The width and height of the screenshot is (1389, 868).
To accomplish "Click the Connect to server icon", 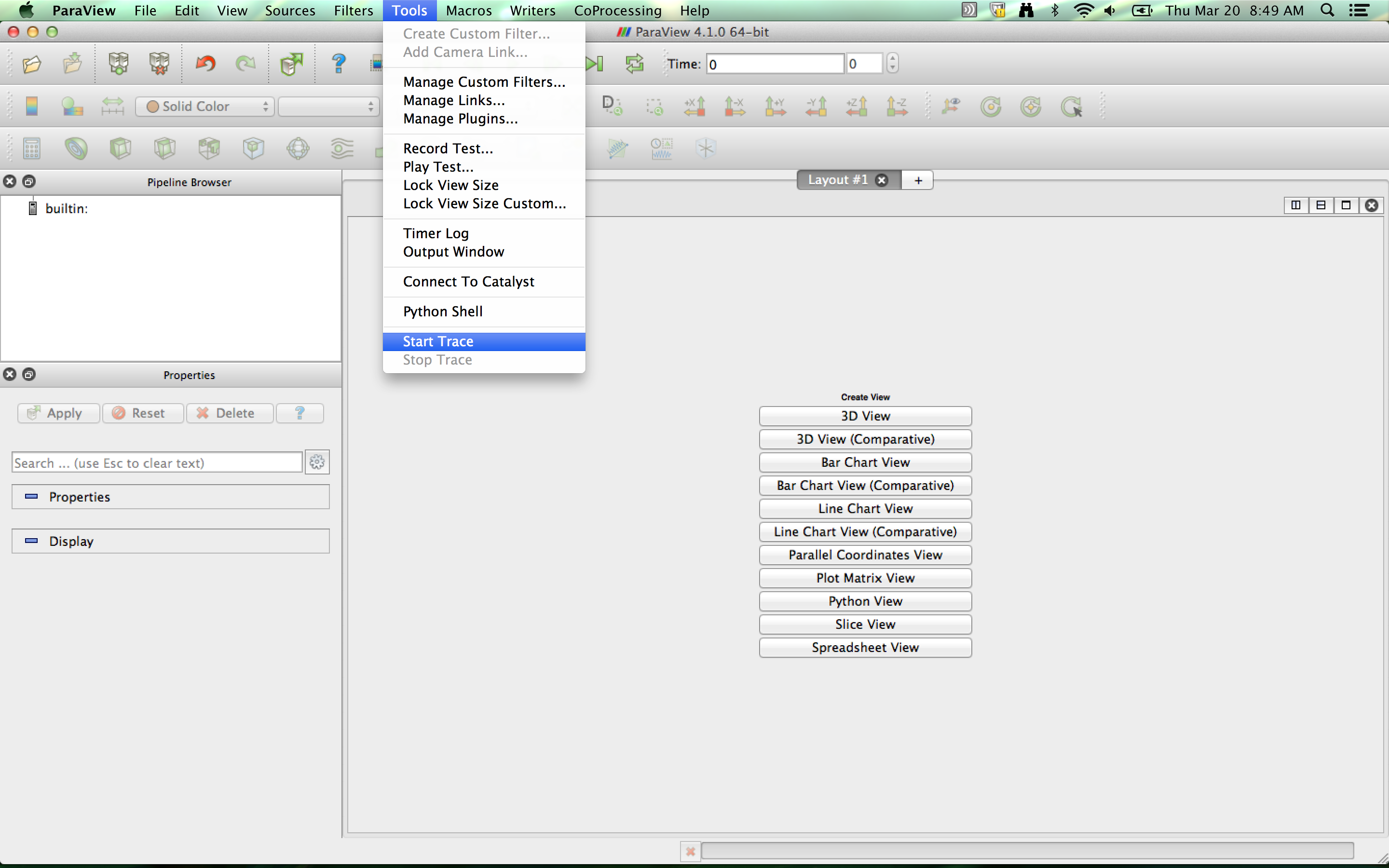I will [x=118, y=64].
